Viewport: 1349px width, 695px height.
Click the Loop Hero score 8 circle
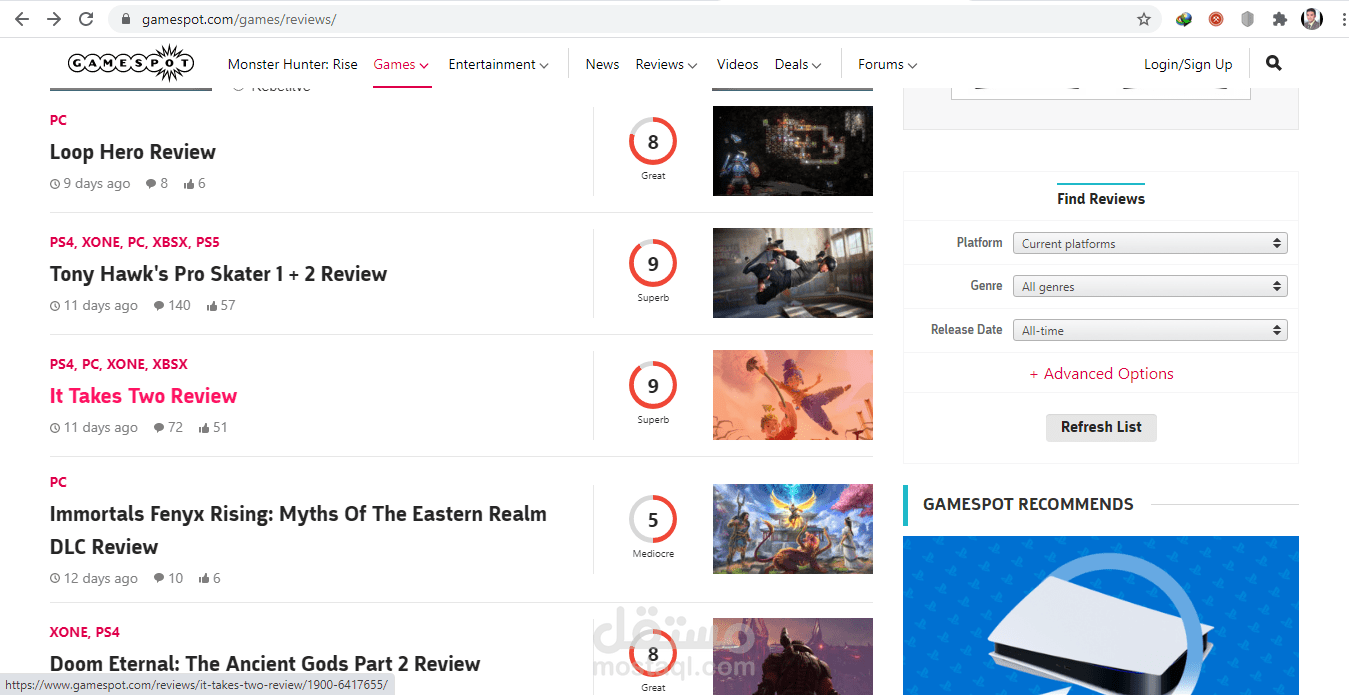653,142
